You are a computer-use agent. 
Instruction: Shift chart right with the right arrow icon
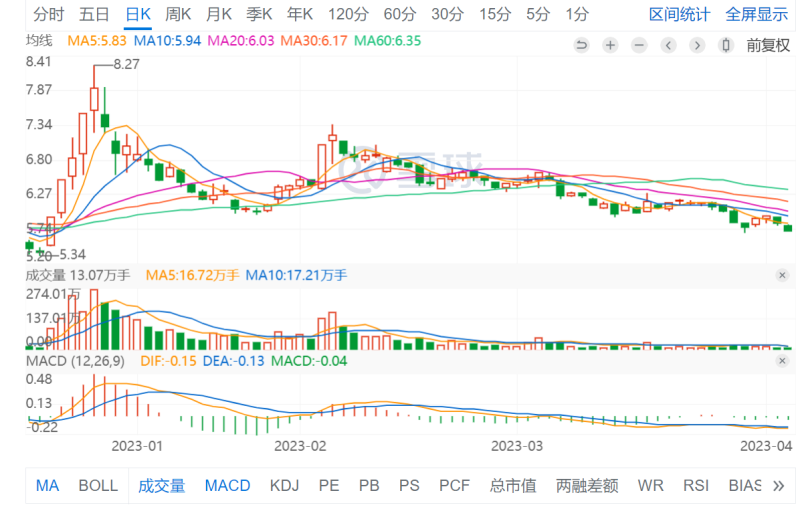pos(697,45)
